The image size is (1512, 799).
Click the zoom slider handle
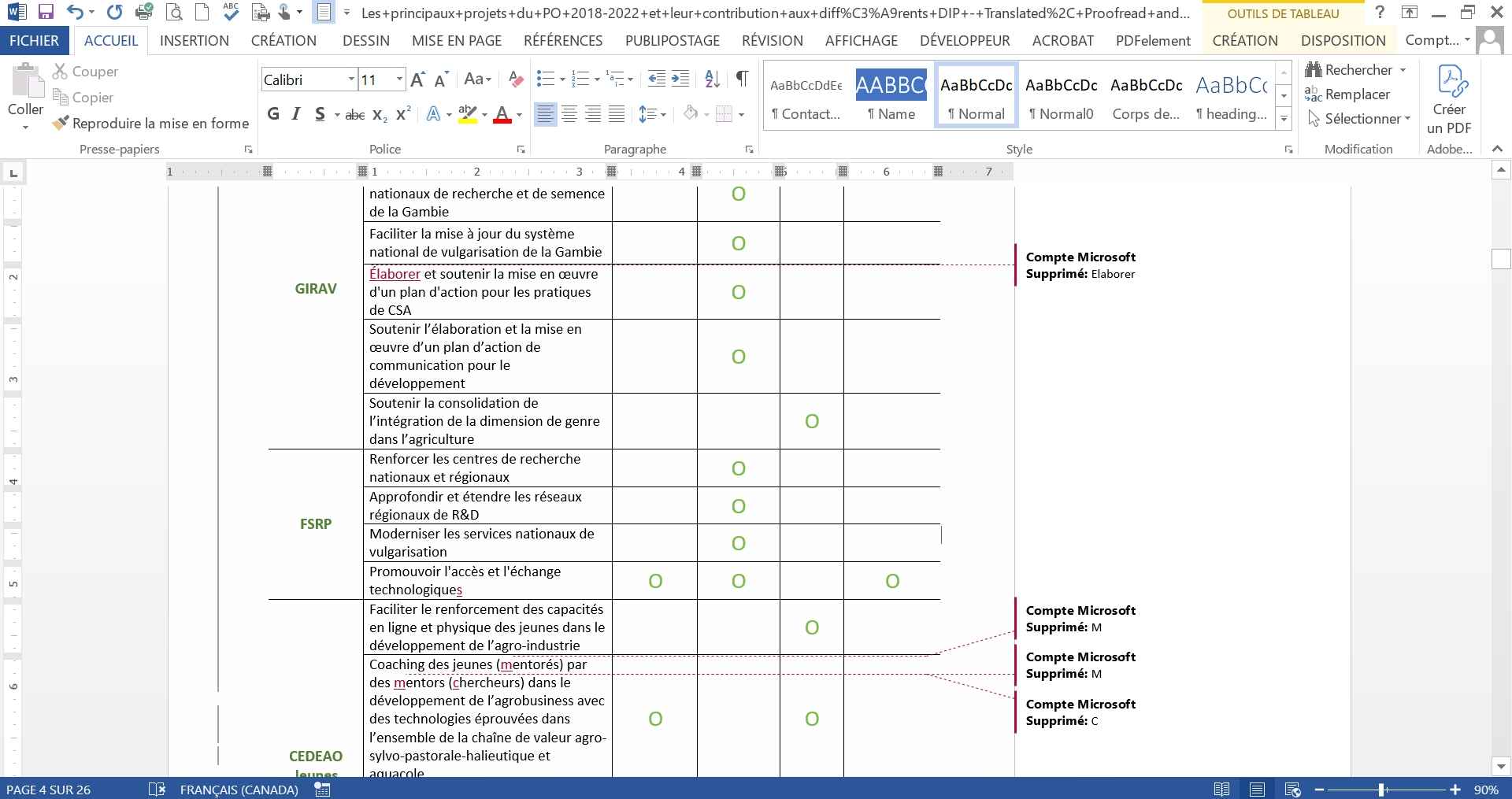point(1381,790)
